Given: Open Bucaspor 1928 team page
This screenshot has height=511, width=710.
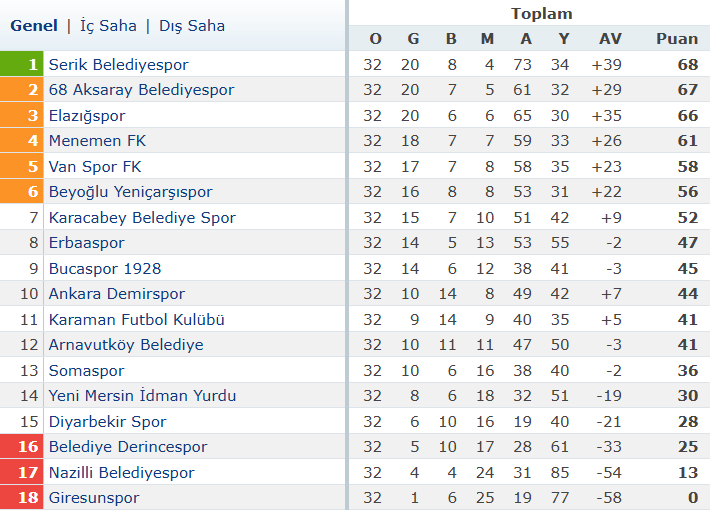Looking at the screenshot, I should pos(105,269).
